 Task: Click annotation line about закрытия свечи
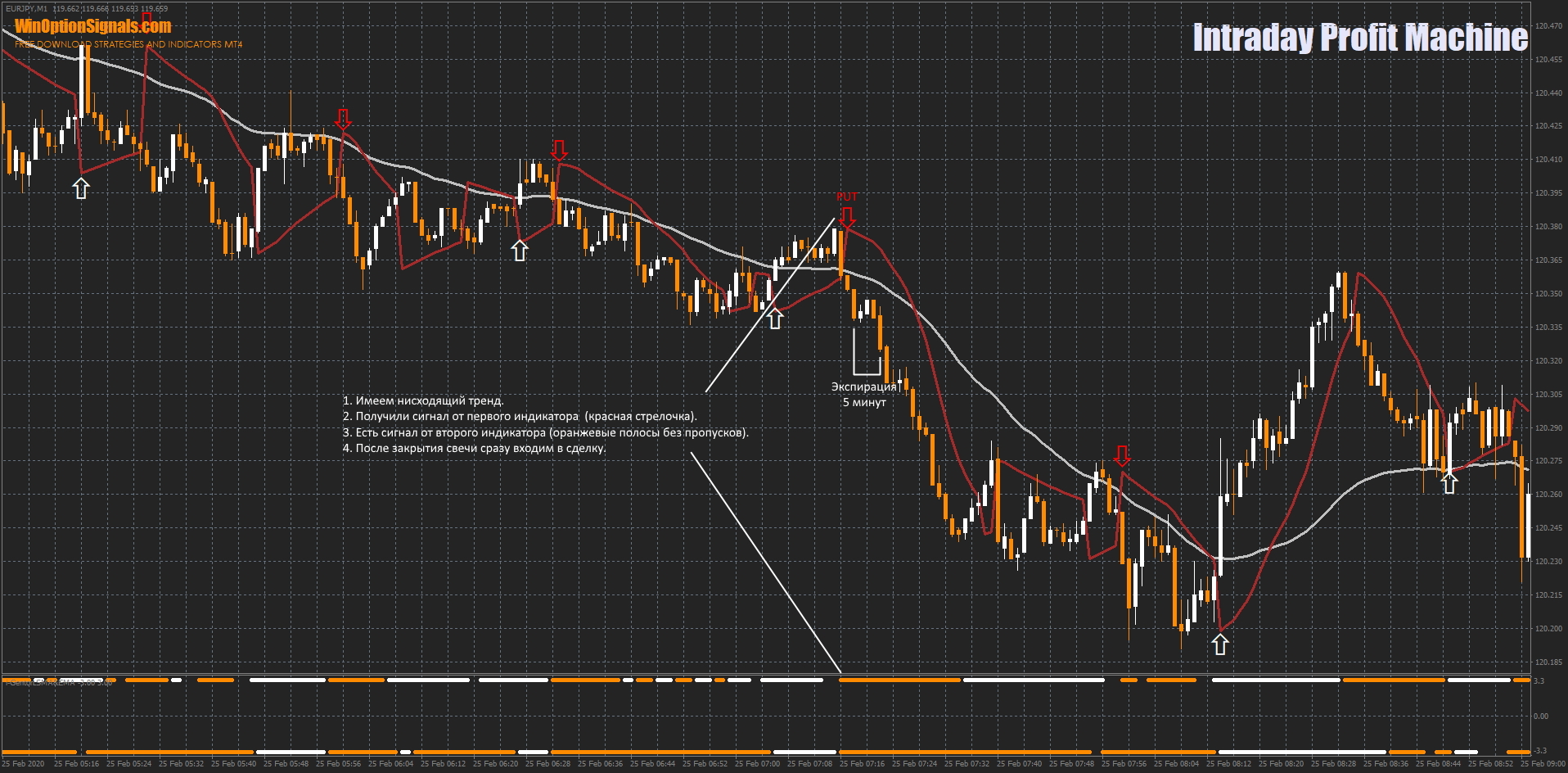tap(474, 448)
